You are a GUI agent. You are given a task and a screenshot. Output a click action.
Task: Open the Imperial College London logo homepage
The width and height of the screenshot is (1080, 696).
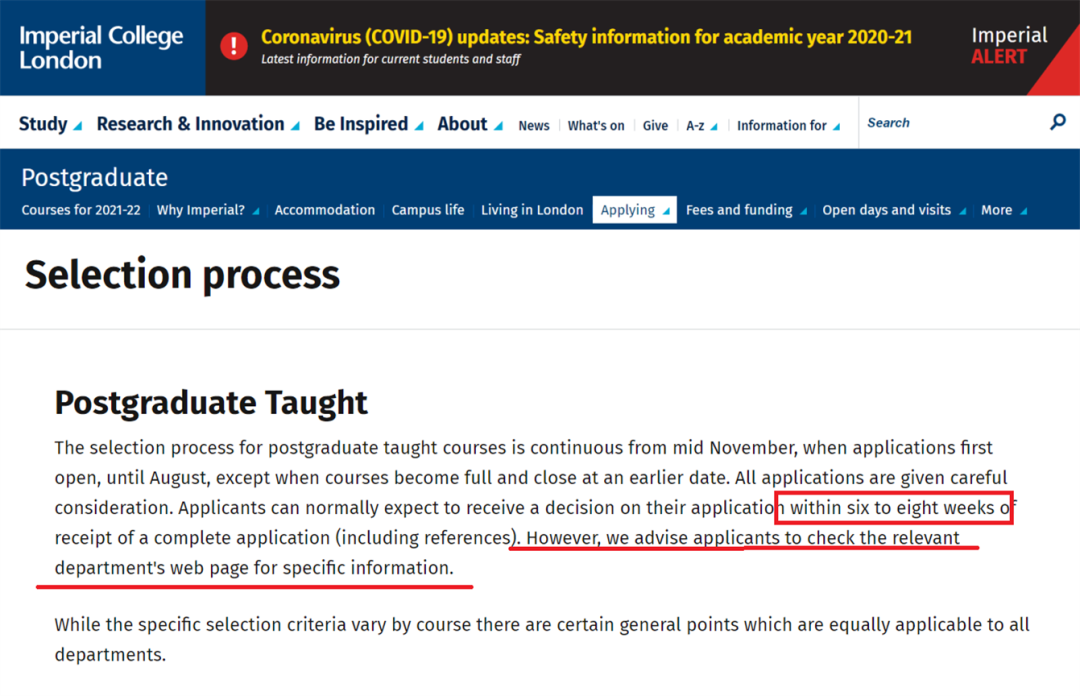(x=101, y=47)
